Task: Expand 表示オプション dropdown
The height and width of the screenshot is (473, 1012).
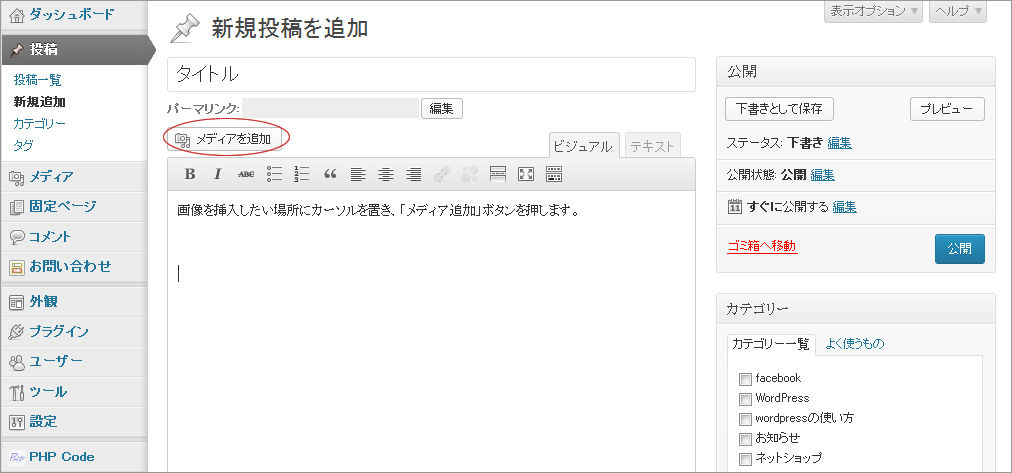Action: pyautogui.click(x=873, y=12)
